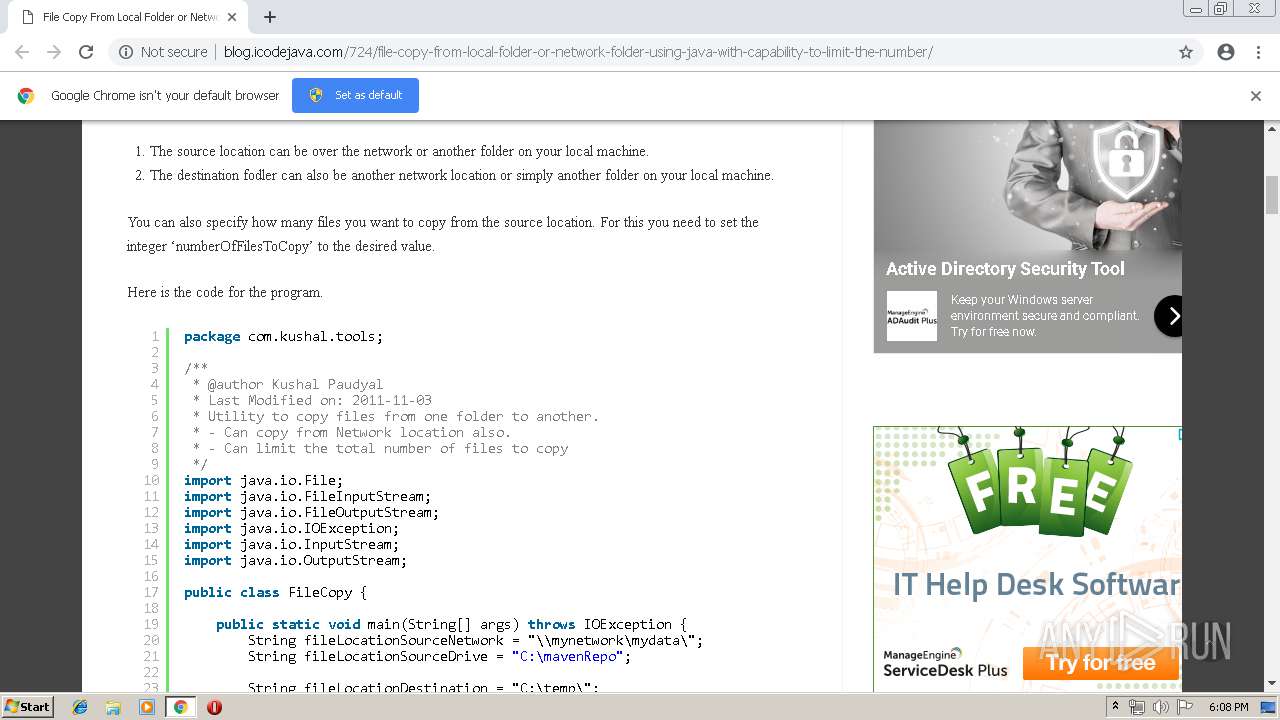The image size is (1280, 720).
Task: Click 'public class FileCopy {' line
Action: point(275,592)
